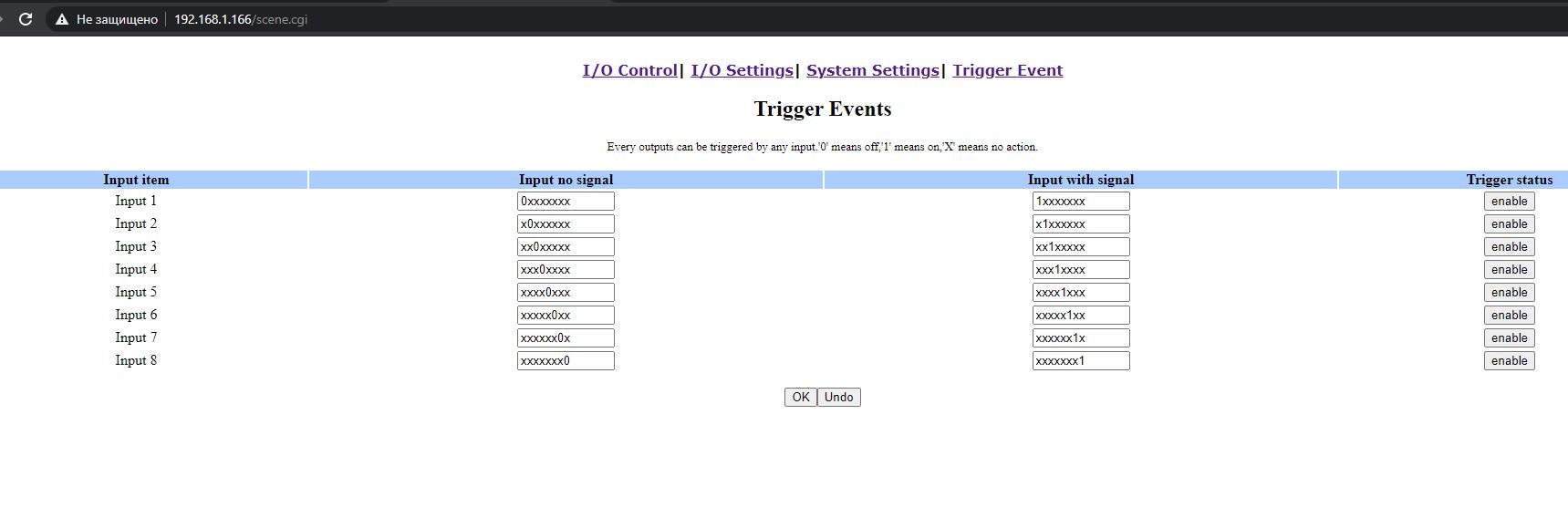Toggle the enable button for Input 2
This screenshot has height=529, width=1568.
click(1509, 223)
